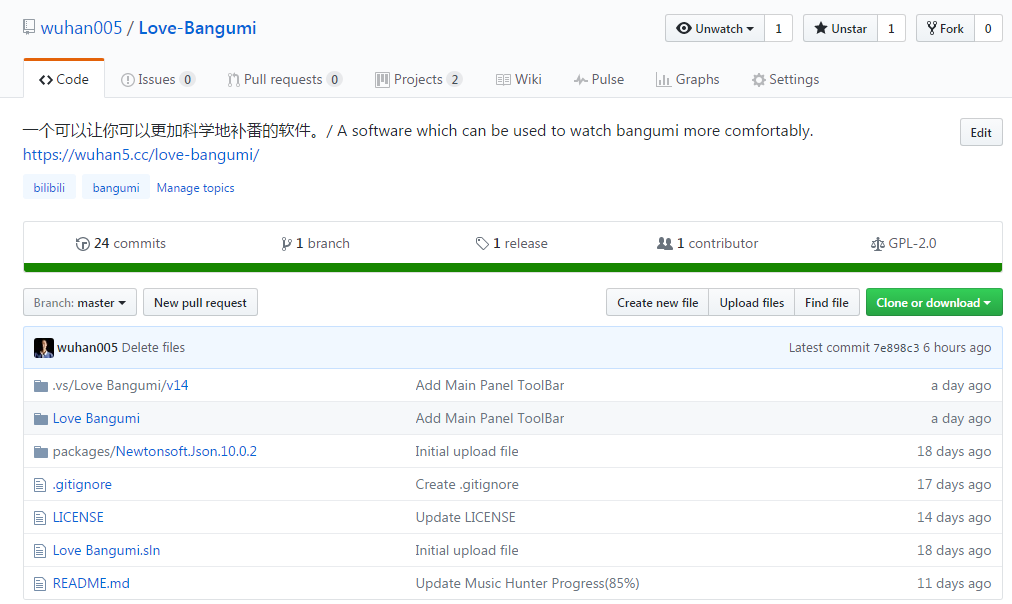
Task: View stargazers count next to Unstar
Action: [891, 28]
